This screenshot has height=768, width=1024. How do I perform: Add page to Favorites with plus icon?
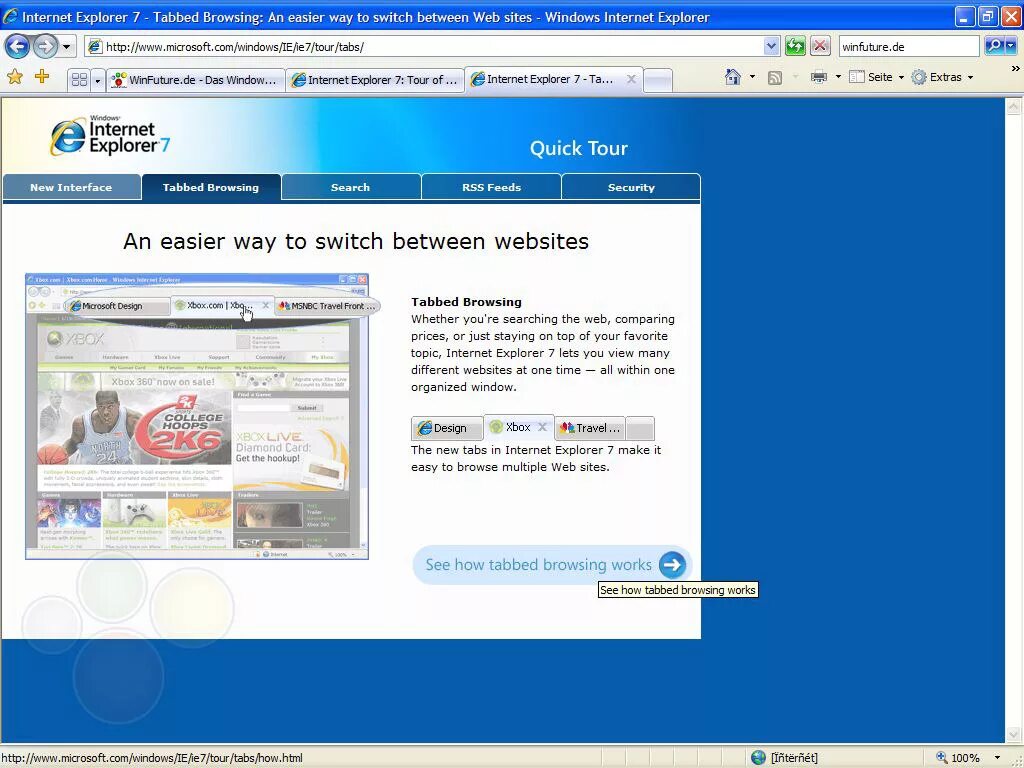pyautogui.click(x=42, y=77)
